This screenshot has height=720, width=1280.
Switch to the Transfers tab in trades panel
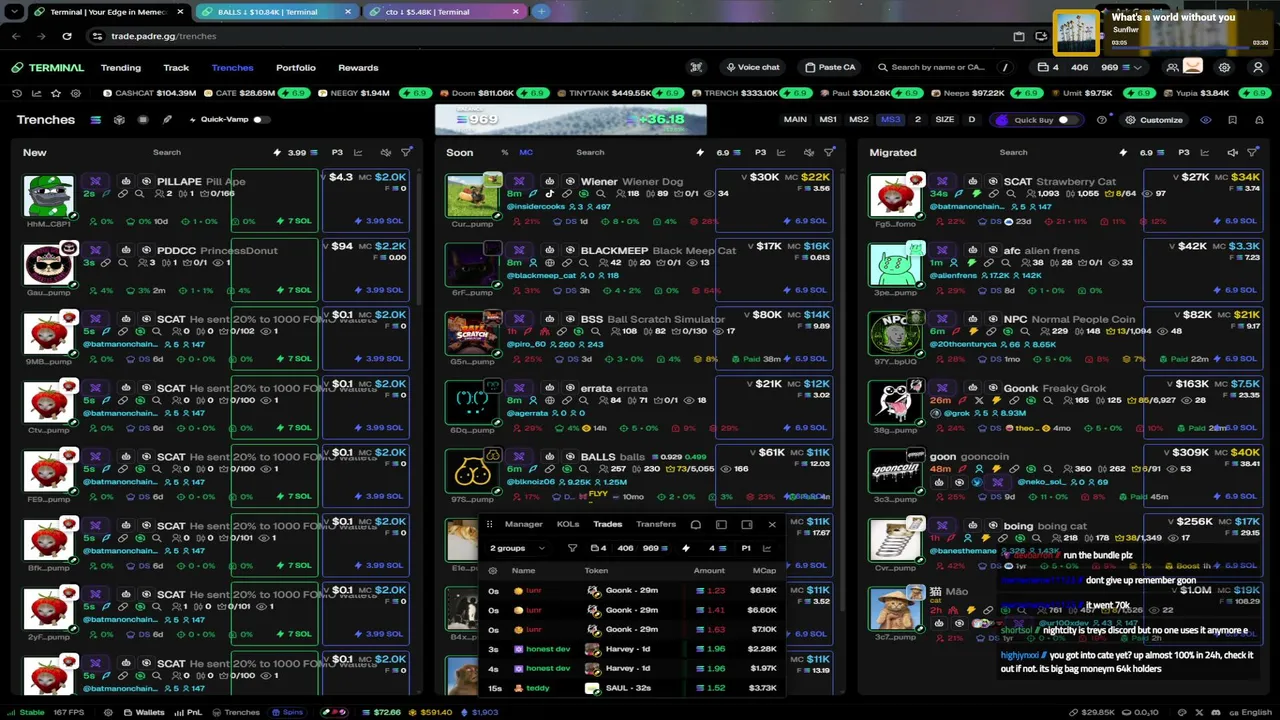pos(656,524)
